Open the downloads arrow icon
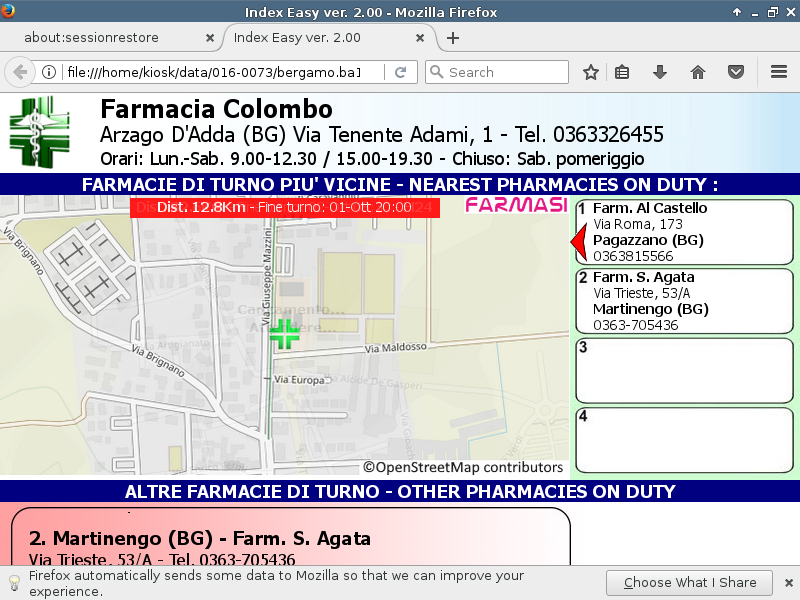This screenshot has width=800, height=600. [x=660, y=72]
